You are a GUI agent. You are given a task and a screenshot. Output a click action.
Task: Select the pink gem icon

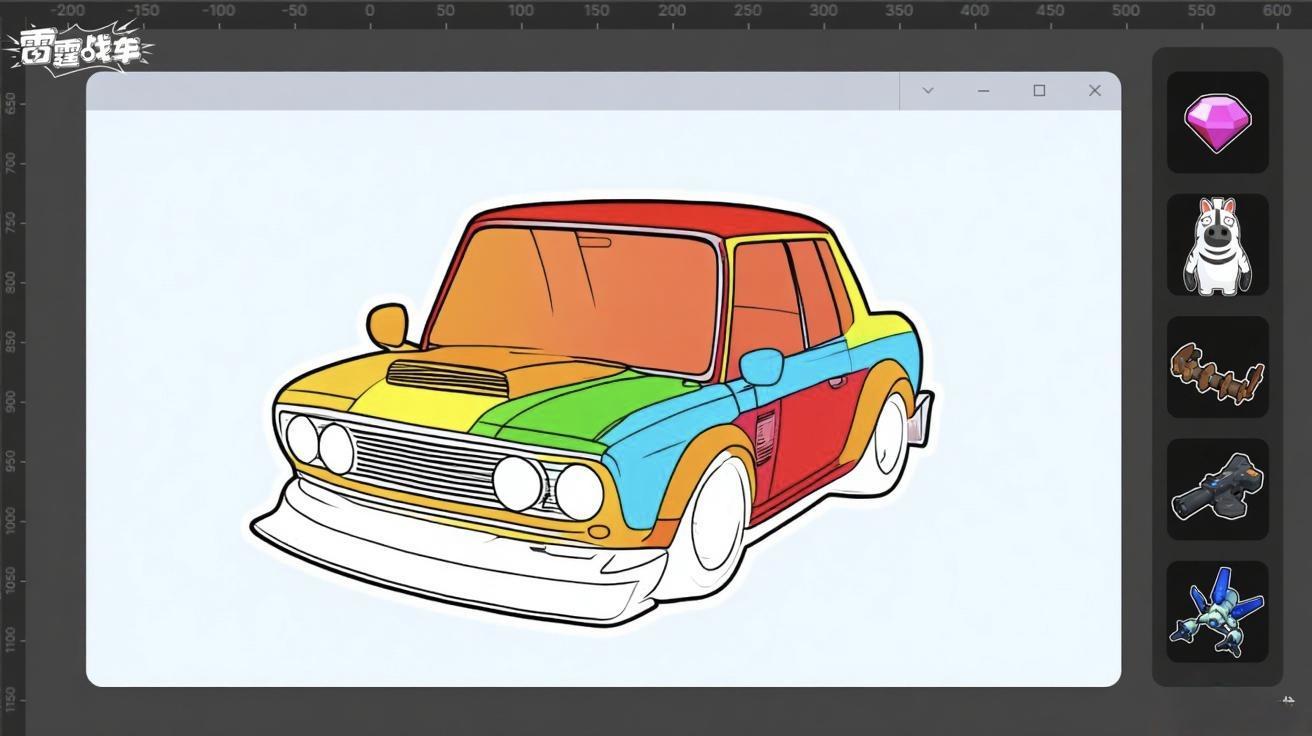click(x=1217, y=123)
